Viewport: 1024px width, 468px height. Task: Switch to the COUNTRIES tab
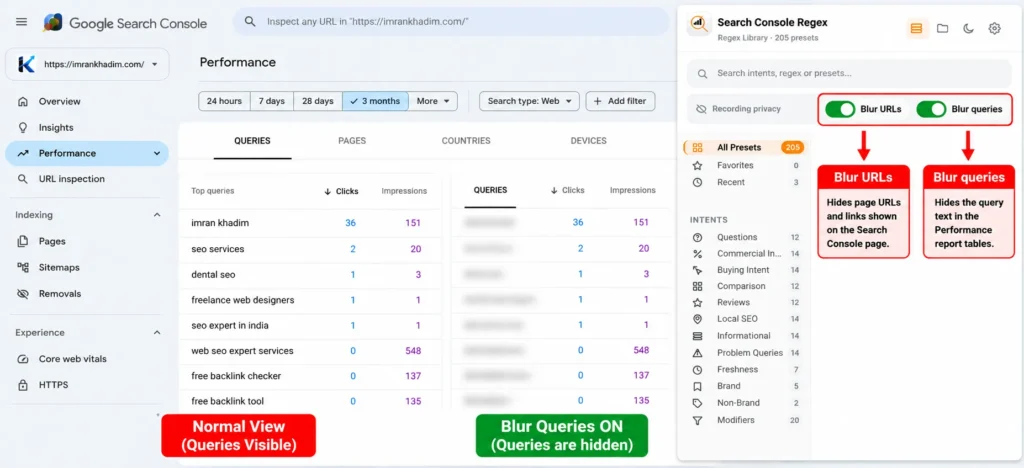(x=466, y=141)
